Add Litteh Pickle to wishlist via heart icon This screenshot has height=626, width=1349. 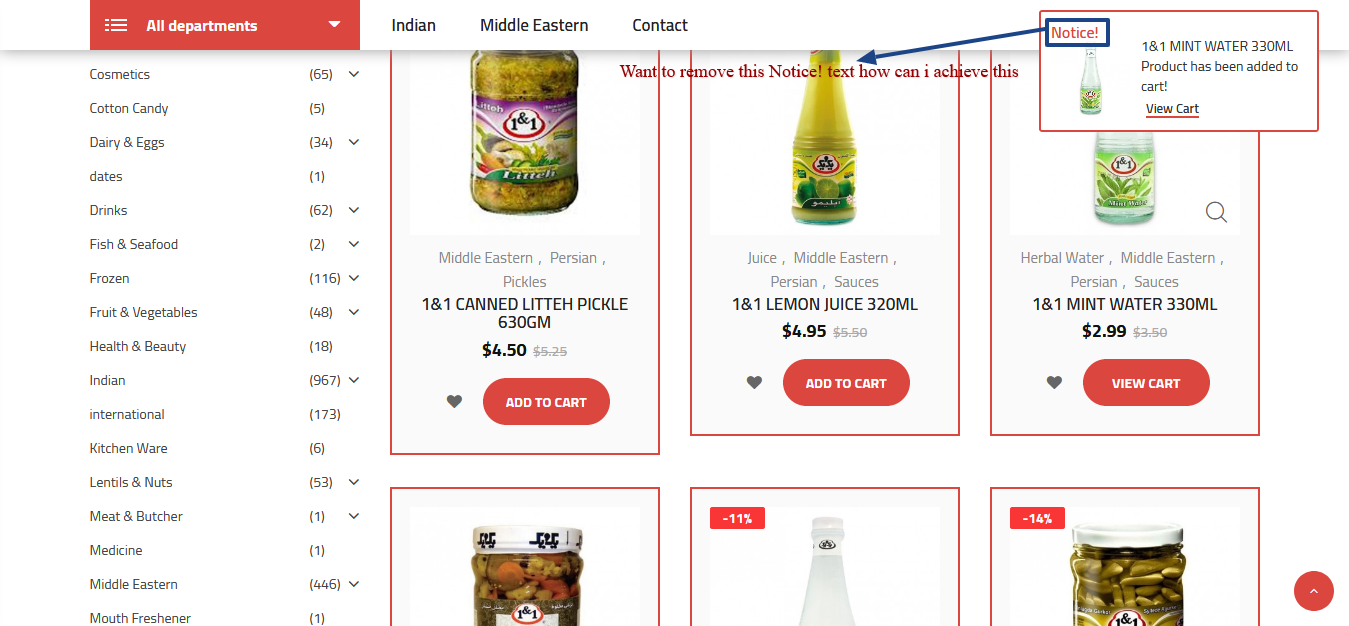tap(454, 402)
